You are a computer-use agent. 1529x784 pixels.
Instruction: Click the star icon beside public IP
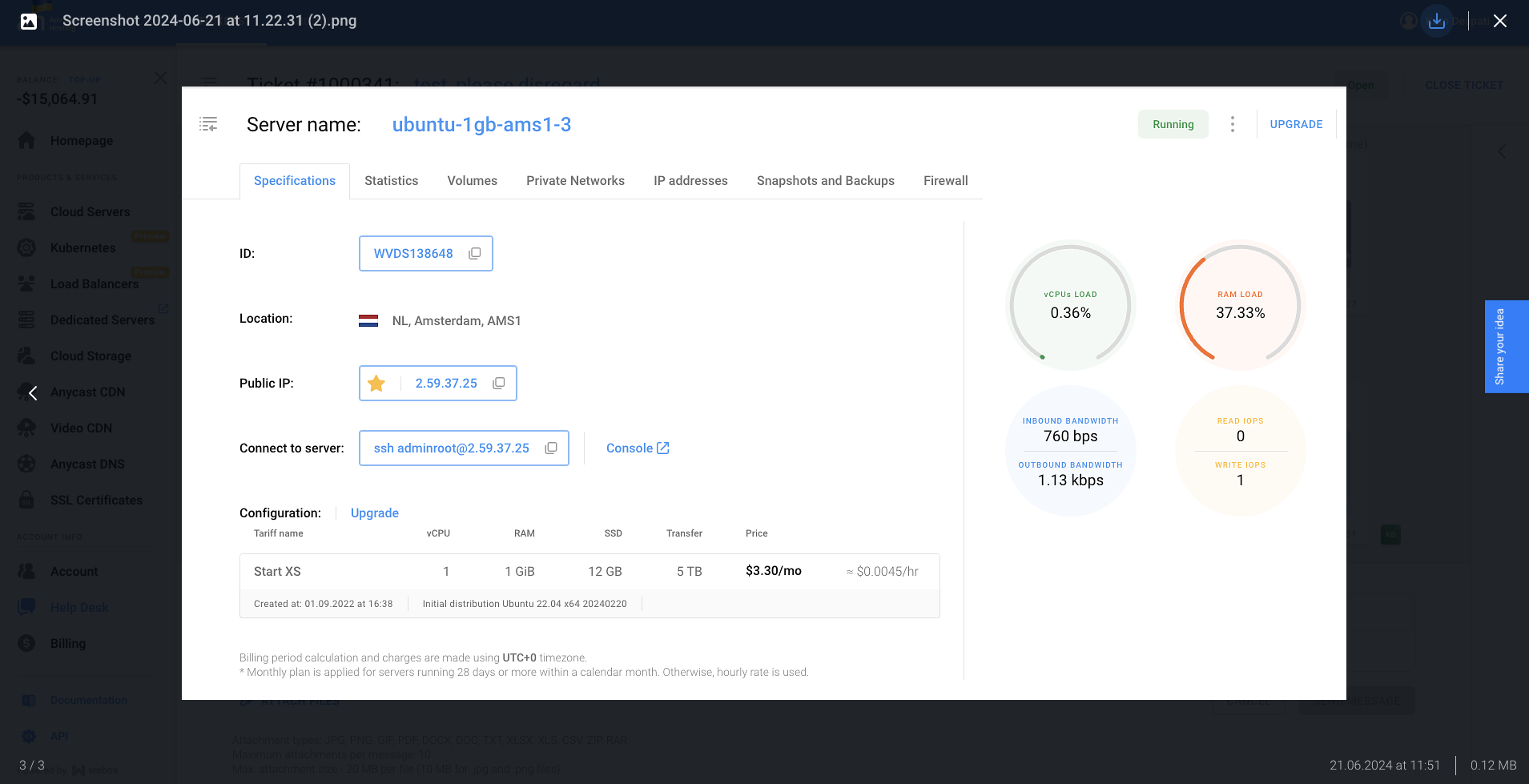point(376,384)
